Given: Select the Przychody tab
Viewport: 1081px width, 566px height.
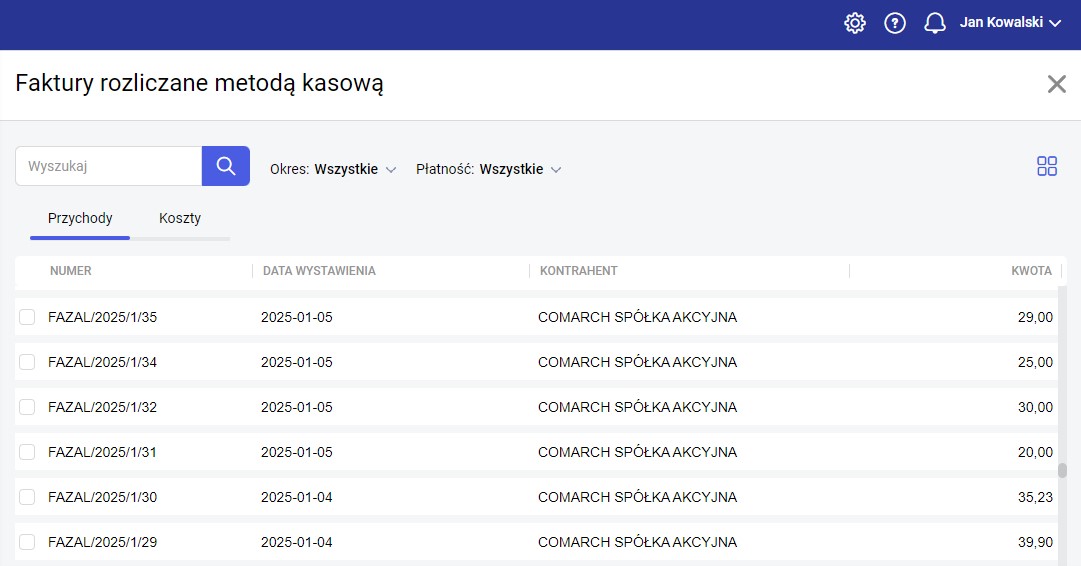Looking at the screenshot, I should (x=80, y=218).
